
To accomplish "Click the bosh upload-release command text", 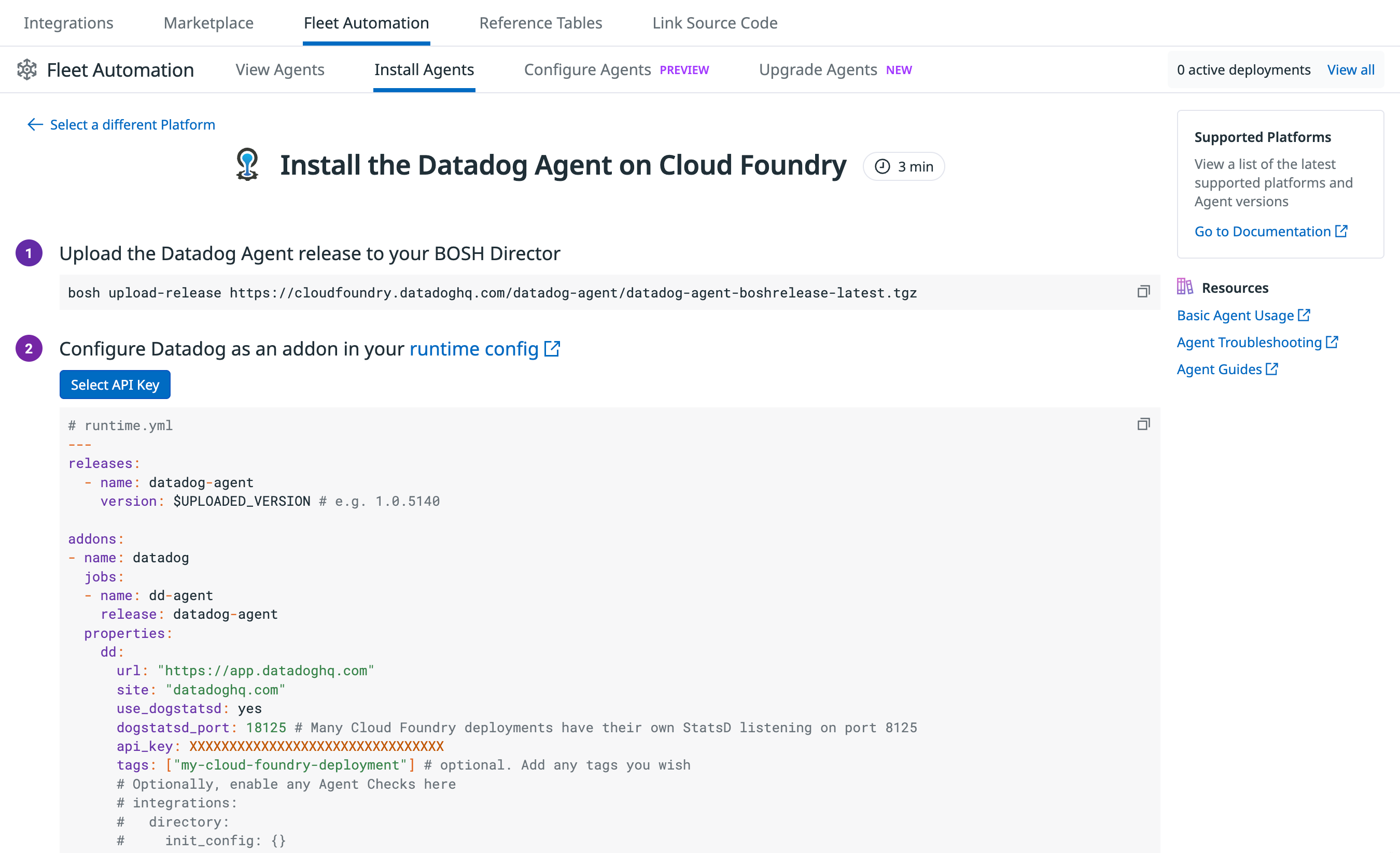I will [x=492, y=292].
